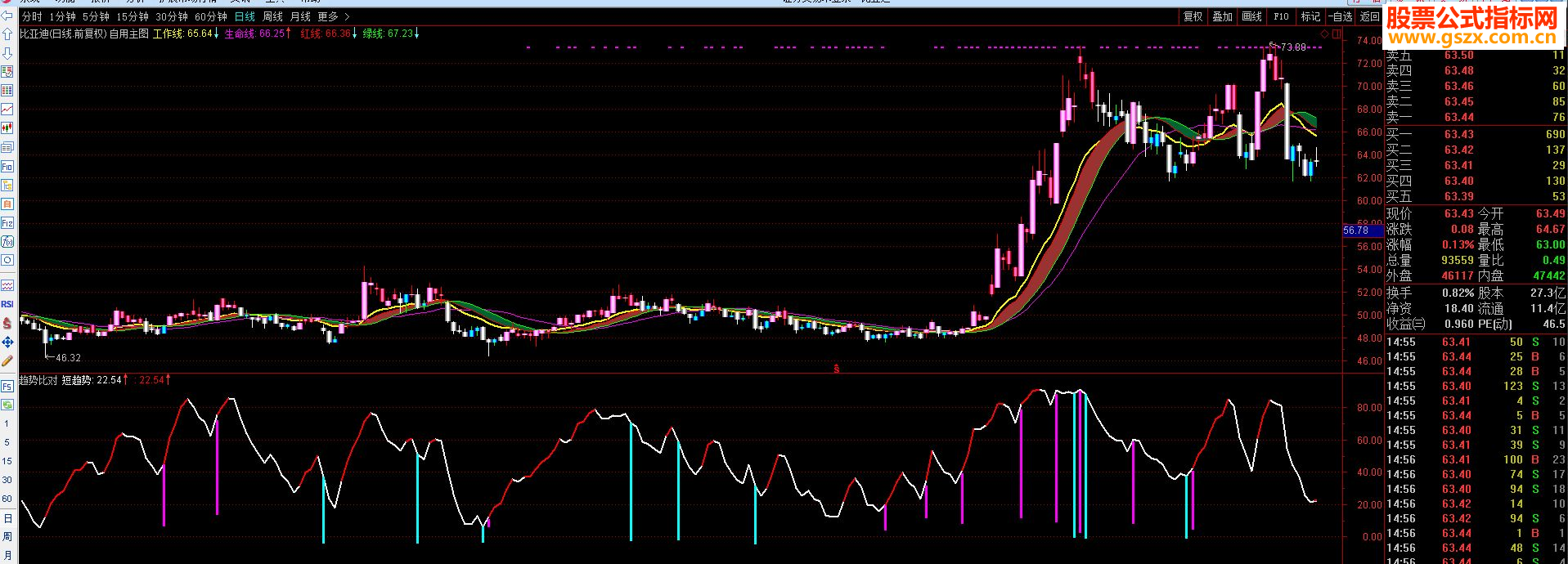Image resolution: width=1568 pixels, height=564 pixels.
Task: Toggle the split-panel square icon above price axis
Action: tap(1337, 34)
